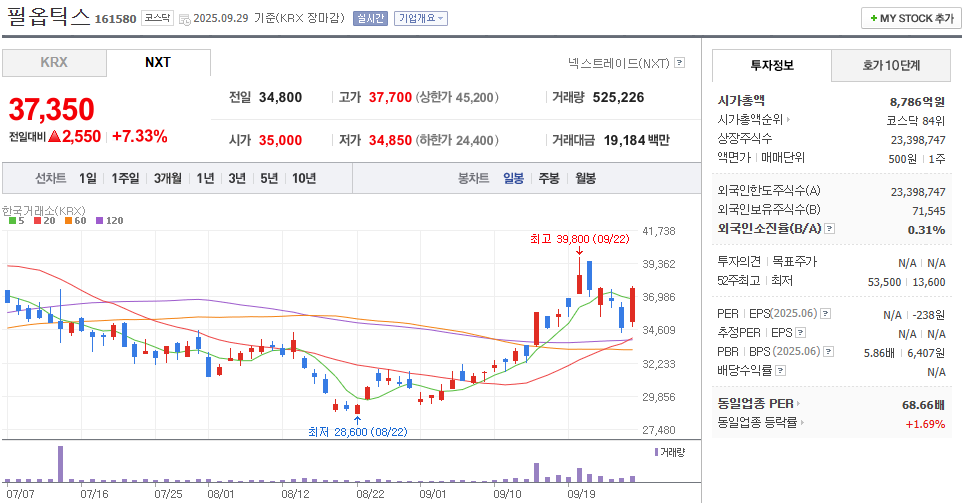Viewport: 967px width, 503px height.
Task: Click the 한국거래소(KRX) chart label
Action: pyautogui.click(x=44, y=211)
